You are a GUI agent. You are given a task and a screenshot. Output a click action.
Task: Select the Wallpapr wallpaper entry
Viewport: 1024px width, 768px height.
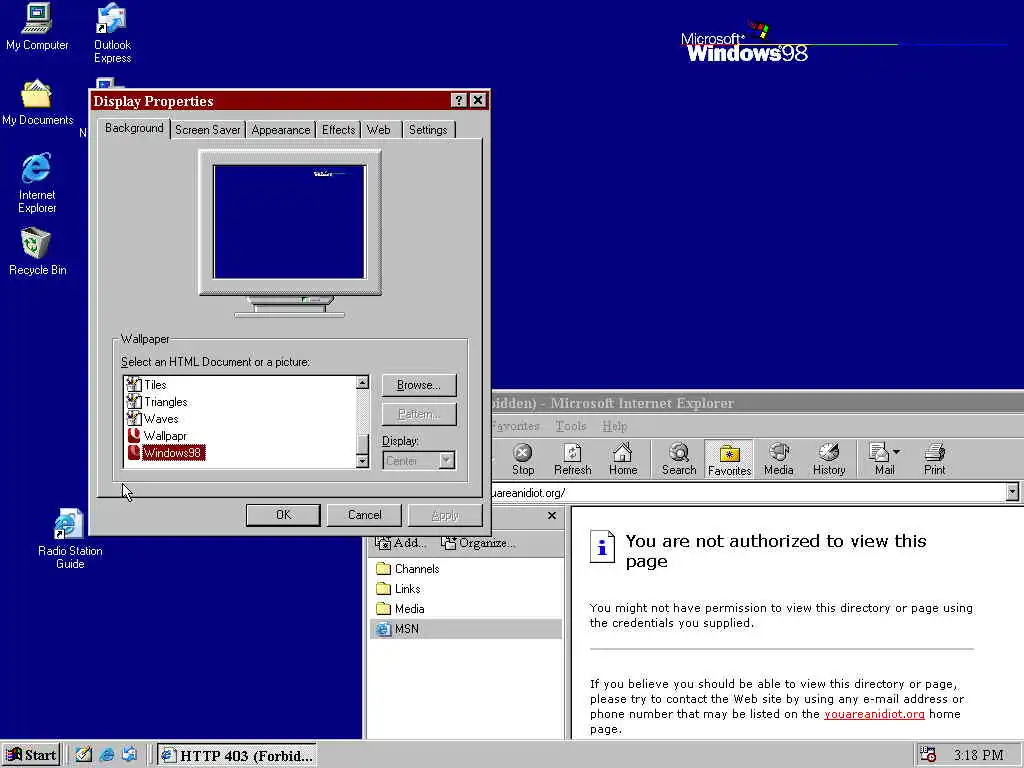[165, 436]
